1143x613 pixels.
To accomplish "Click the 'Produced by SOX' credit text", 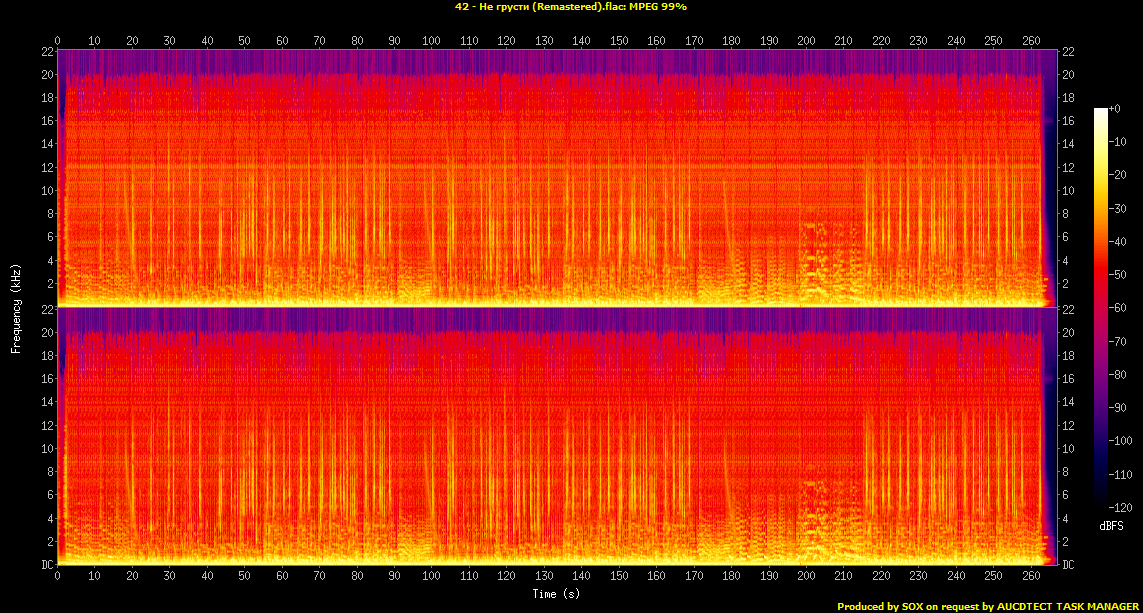I will tap(987, 606).
